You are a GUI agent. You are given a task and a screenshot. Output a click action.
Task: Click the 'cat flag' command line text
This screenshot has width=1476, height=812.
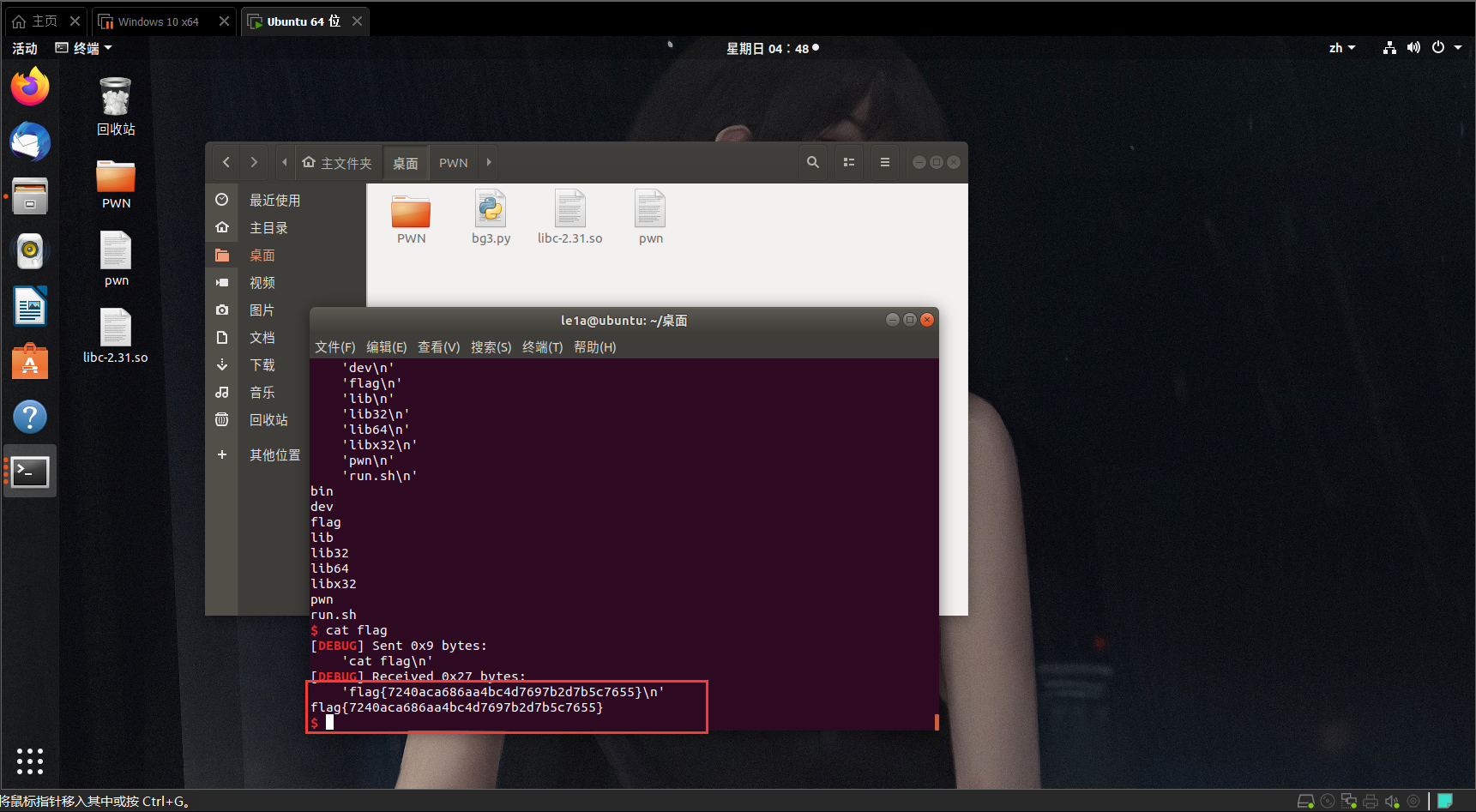tap(356, 630)
